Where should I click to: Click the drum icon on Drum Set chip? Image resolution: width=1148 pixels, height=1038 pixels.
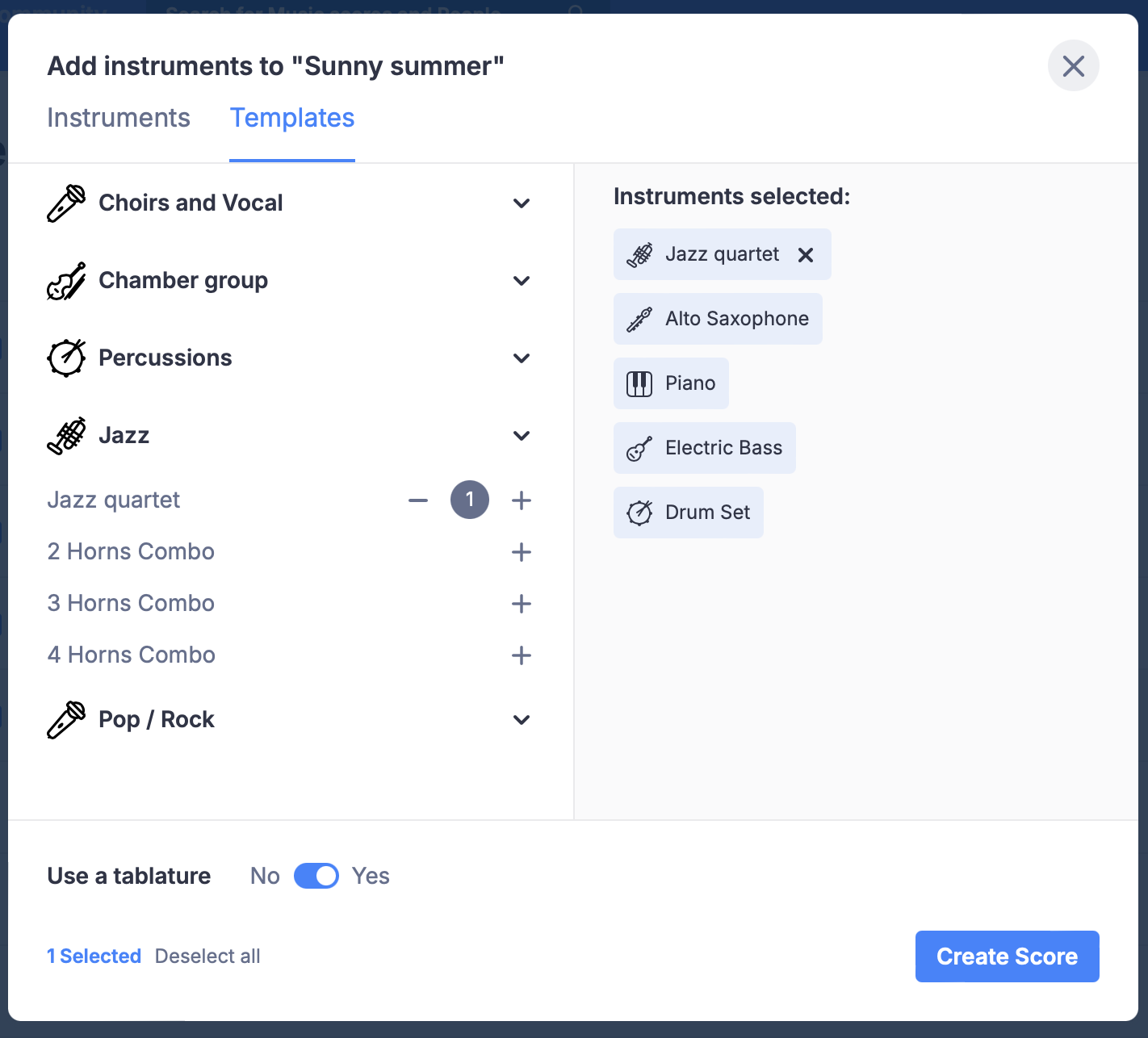(639, 512)
